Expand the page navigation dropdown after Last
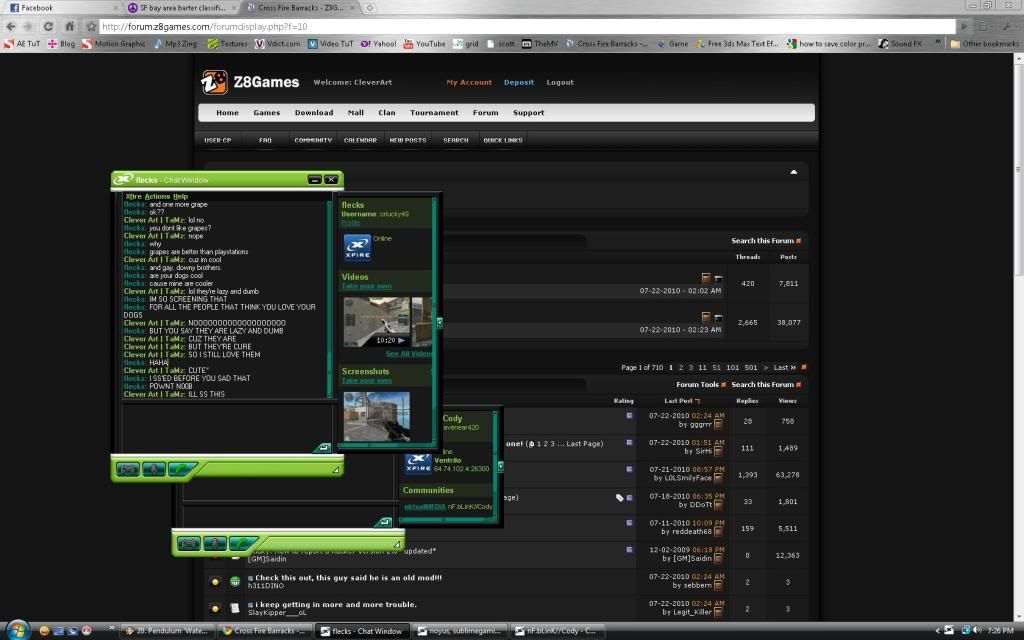 pos(803,367)
